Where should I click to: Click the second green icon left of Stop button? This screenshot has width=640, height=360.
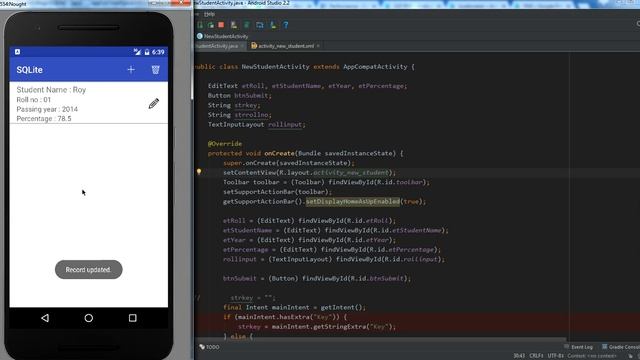click(211, 25)
